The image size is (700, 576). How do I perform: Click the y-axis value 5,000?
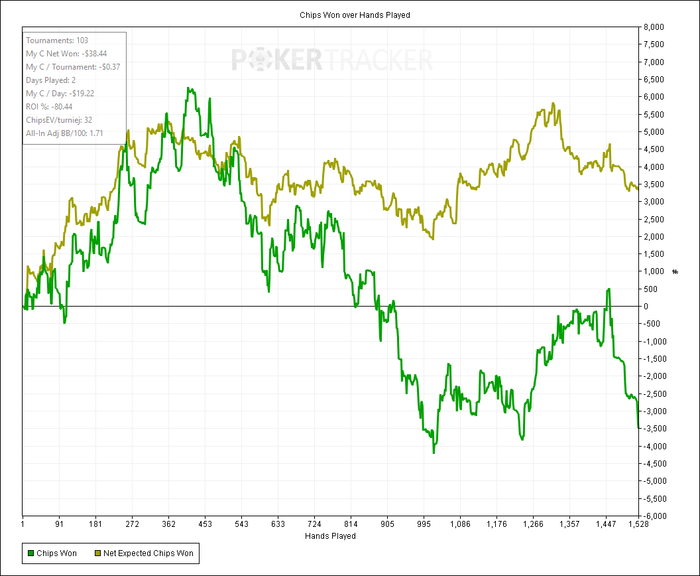(x=654, y=132)
